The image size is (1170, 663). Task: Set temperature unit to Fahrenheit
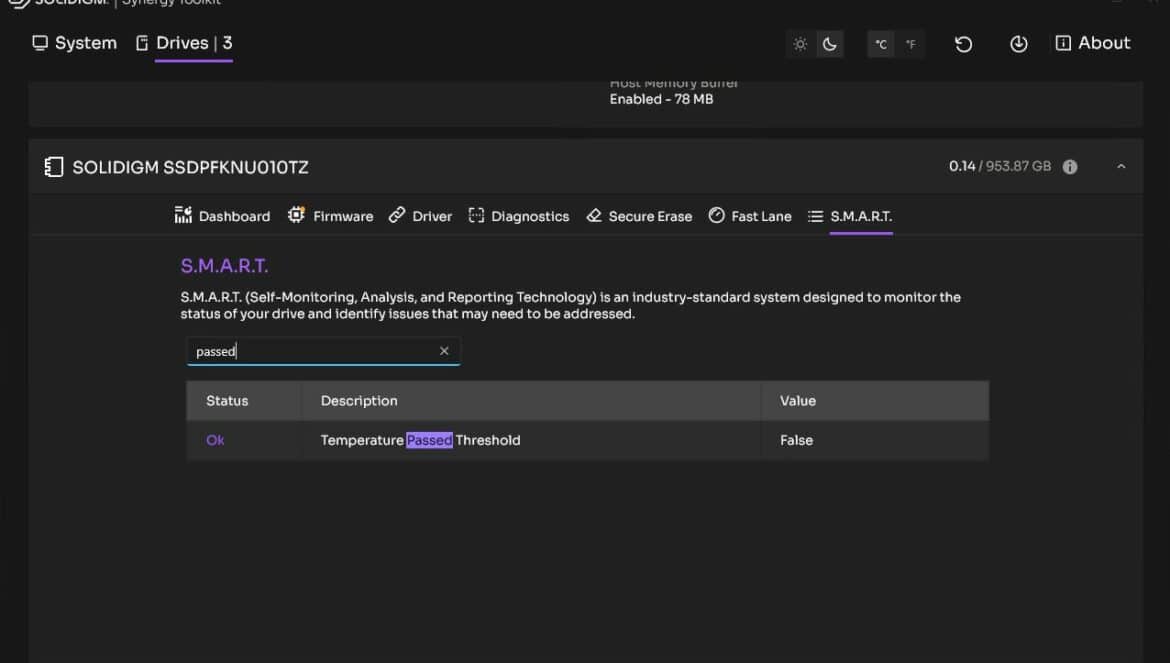pos(910,44)
